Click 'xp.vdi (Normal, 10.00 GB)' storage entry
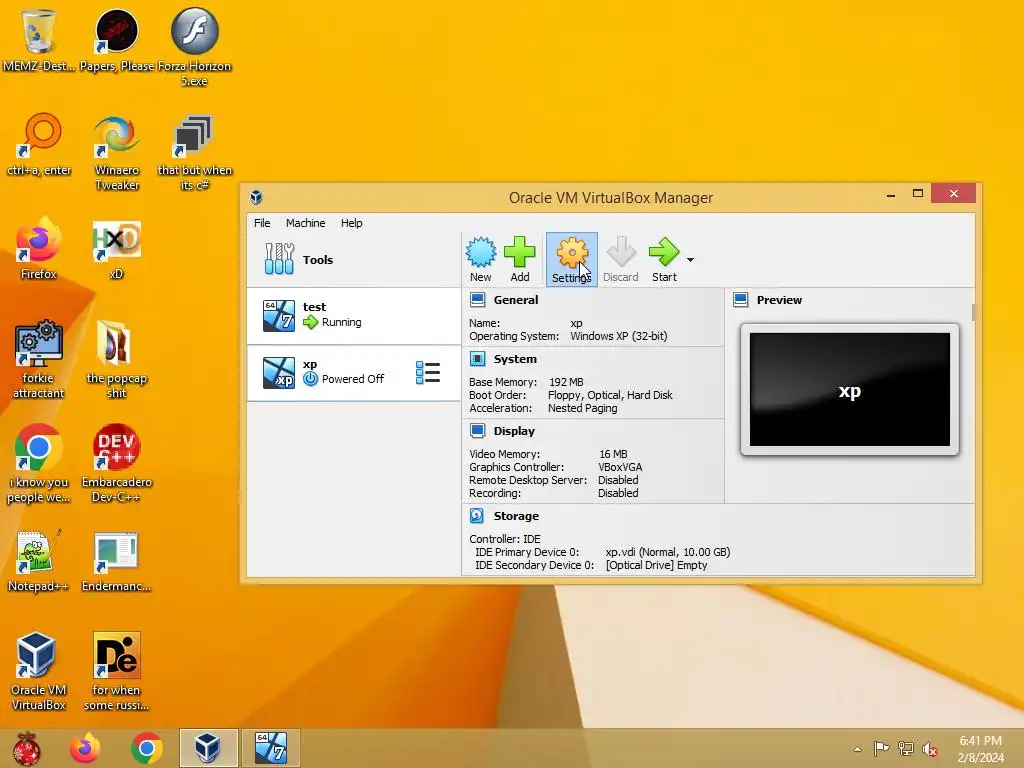Screen dimensions: 1024x768 (667, 552)
